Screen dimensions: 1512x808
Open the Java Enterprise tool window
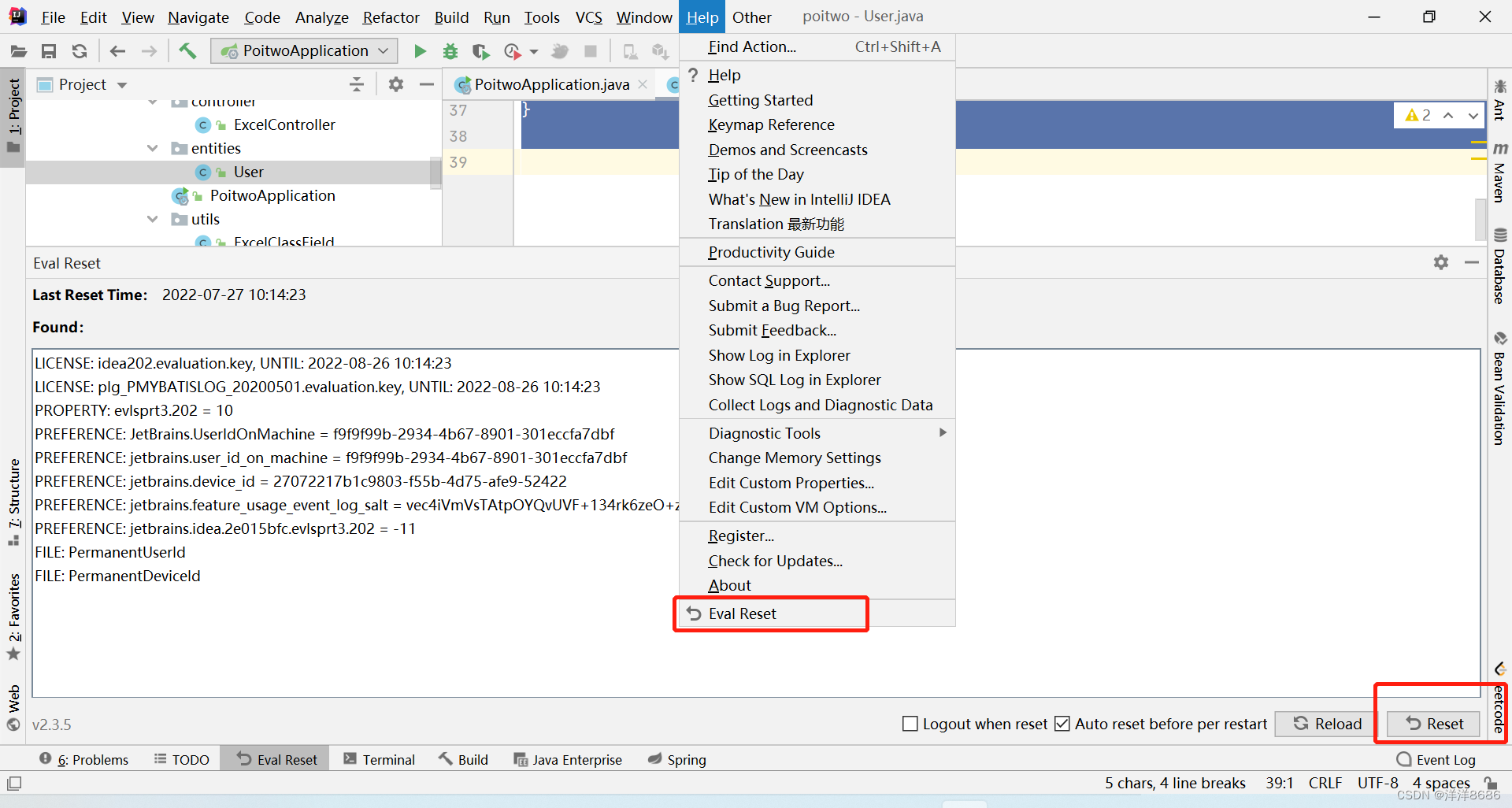point(567,759)
